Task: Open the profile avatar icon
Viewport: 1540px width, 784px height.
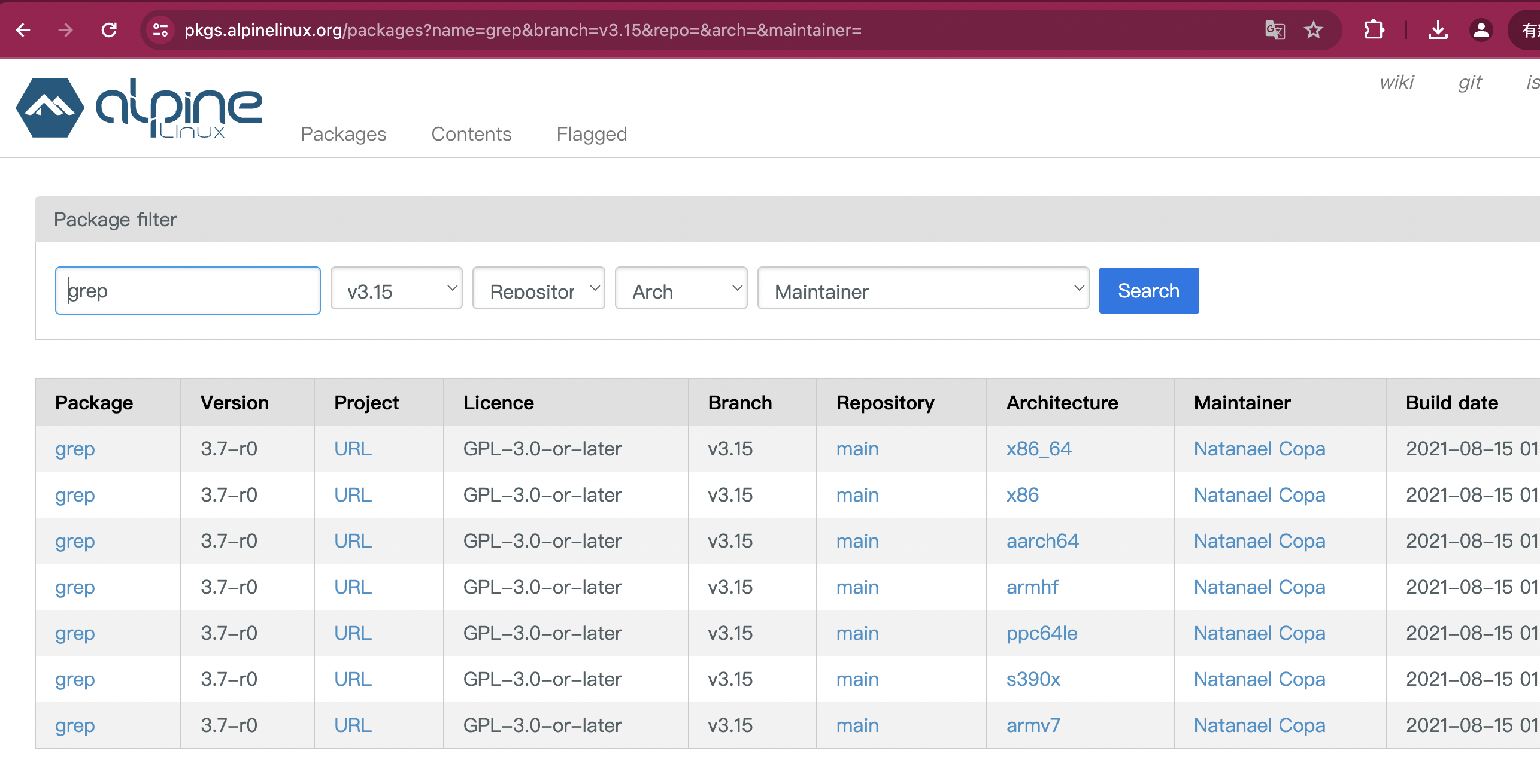Action: (x=1481, y=29)
